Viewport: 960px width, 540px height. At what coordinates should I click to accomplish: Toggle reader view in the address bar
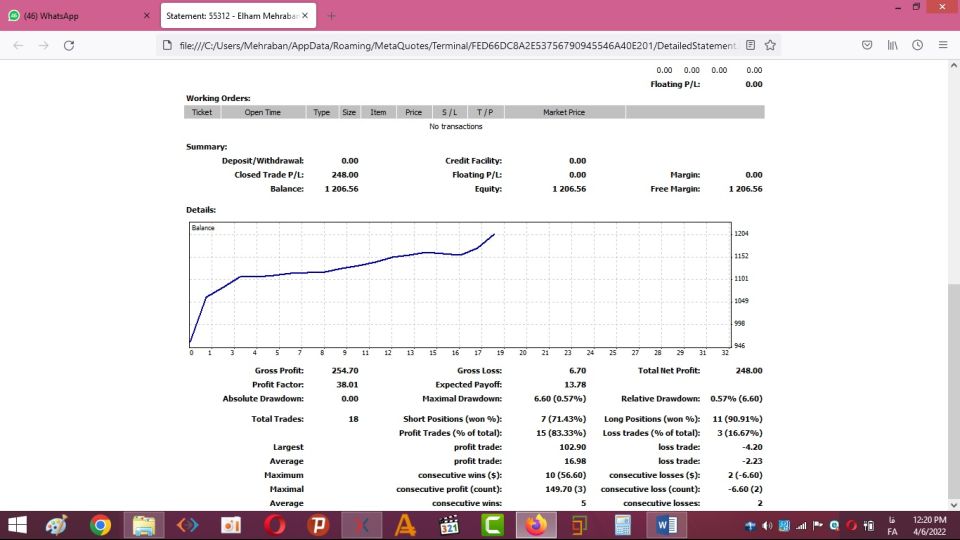[x=751, y=45]
